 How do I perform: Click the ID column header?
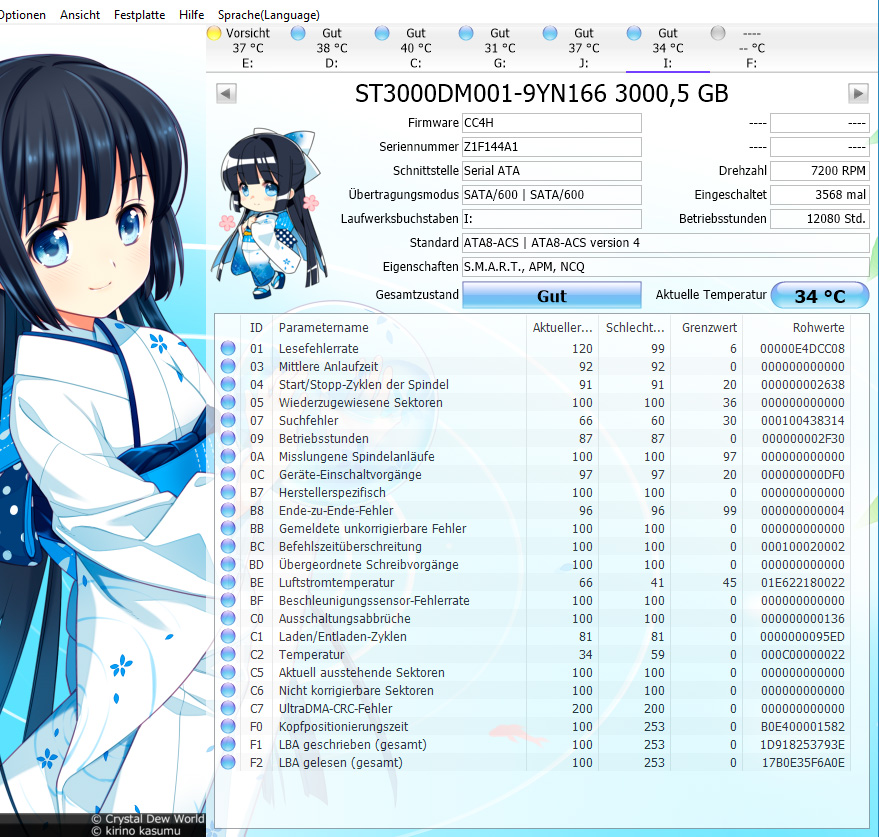[256, 328]
